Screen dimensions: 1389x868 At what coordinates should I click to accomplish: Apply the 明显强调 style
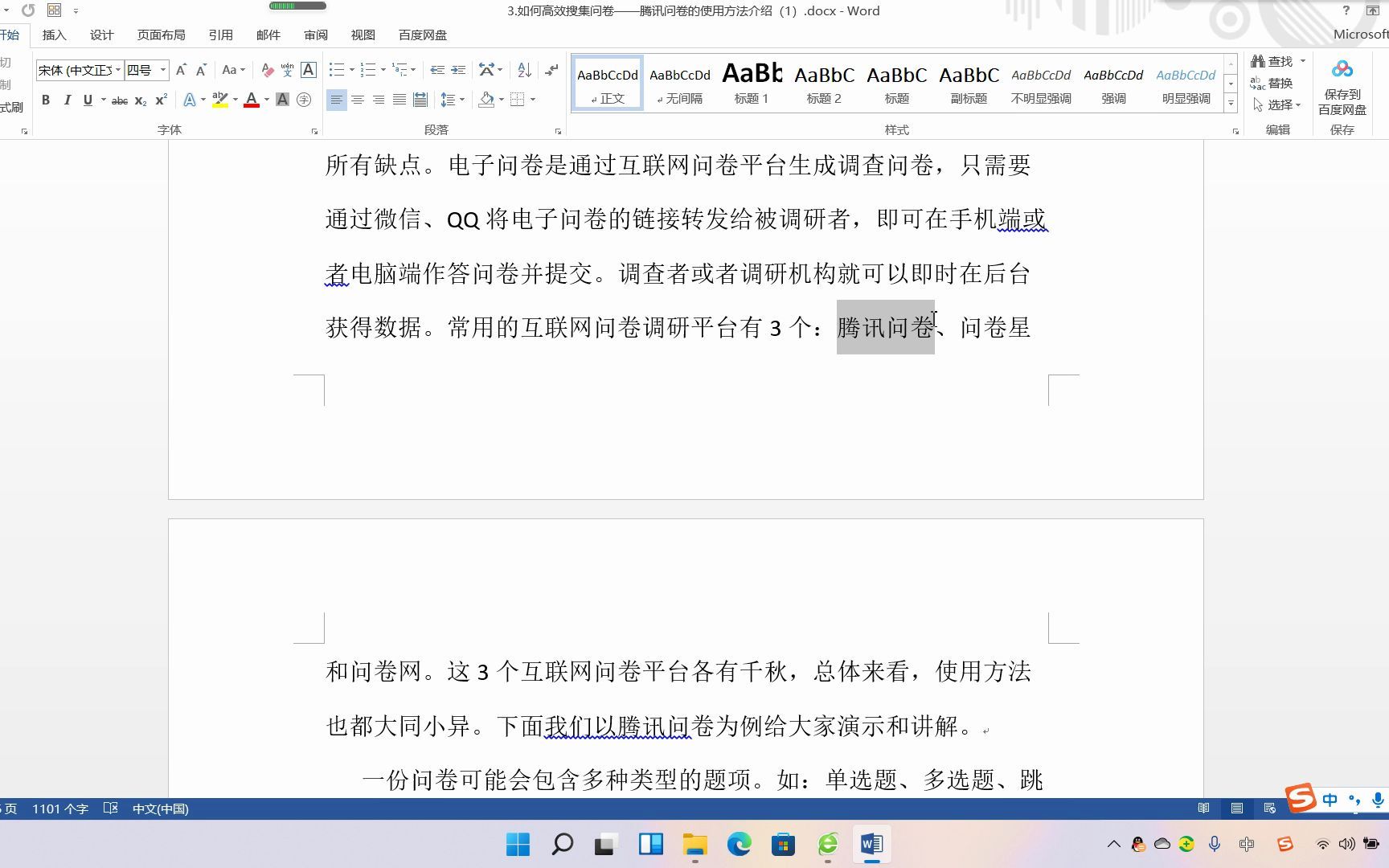coord(1186,83)
